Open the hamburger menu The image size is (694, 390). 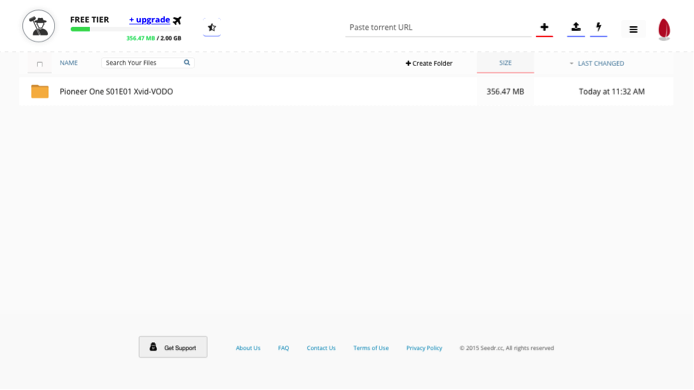coord(633,30)
